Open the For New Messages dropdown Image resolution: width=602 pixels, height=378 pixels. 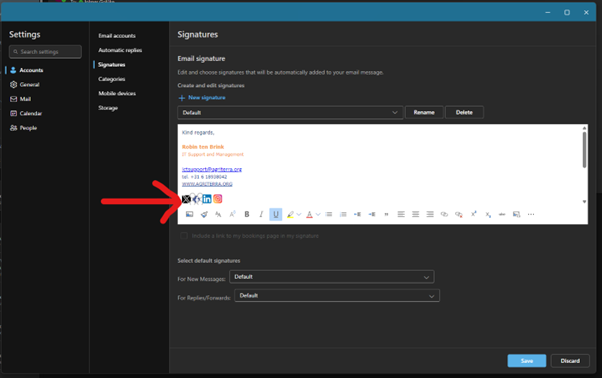click(x=332, y=277)
